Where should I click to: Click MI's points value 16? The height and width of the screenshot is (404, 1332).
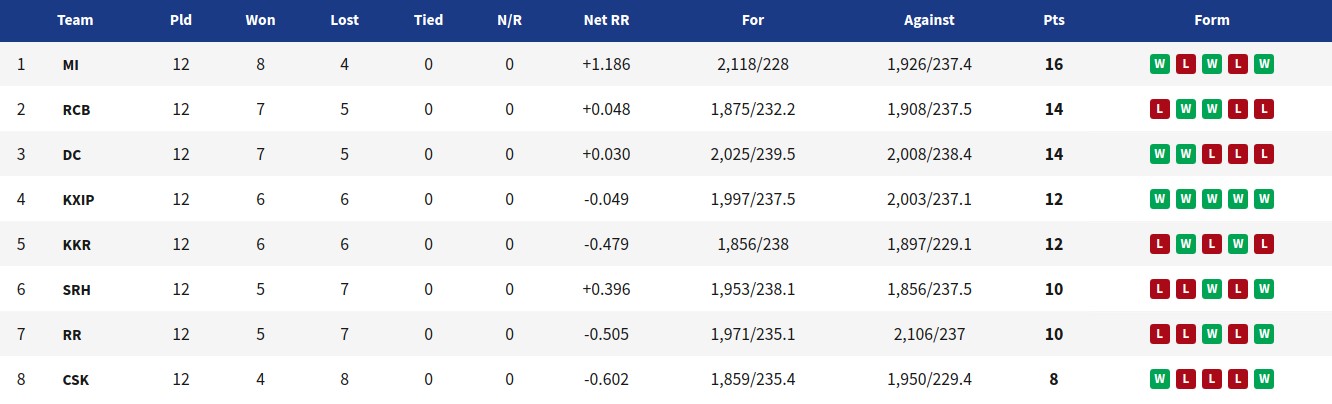pyautogui.click(x=1053, y=64)
